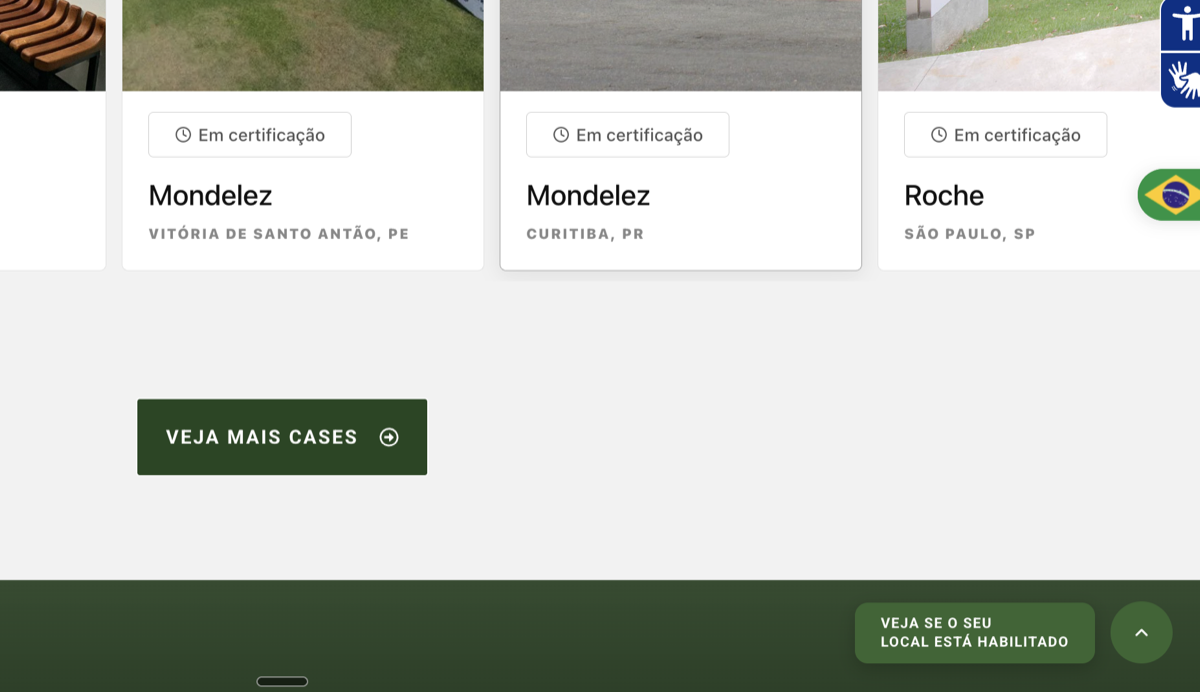This screenshot has width=1200, height=692.
Task: Click the clock icon on Roche card
Action: click(x=939, y=135)
